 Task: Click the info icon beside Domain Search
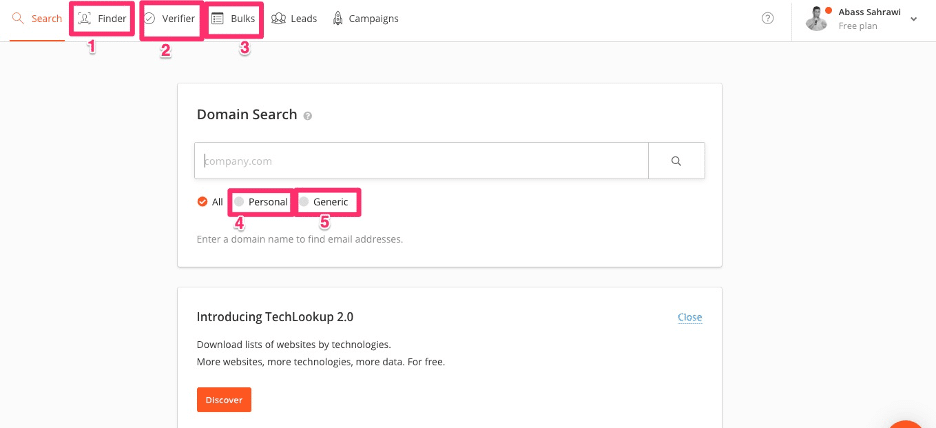[308, 116]
